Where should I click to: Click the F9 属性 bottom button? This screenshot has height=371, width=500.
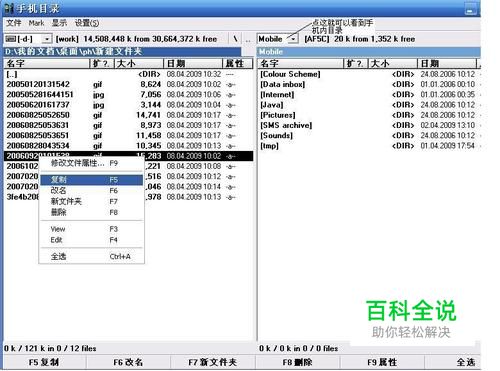coord(382,362)
